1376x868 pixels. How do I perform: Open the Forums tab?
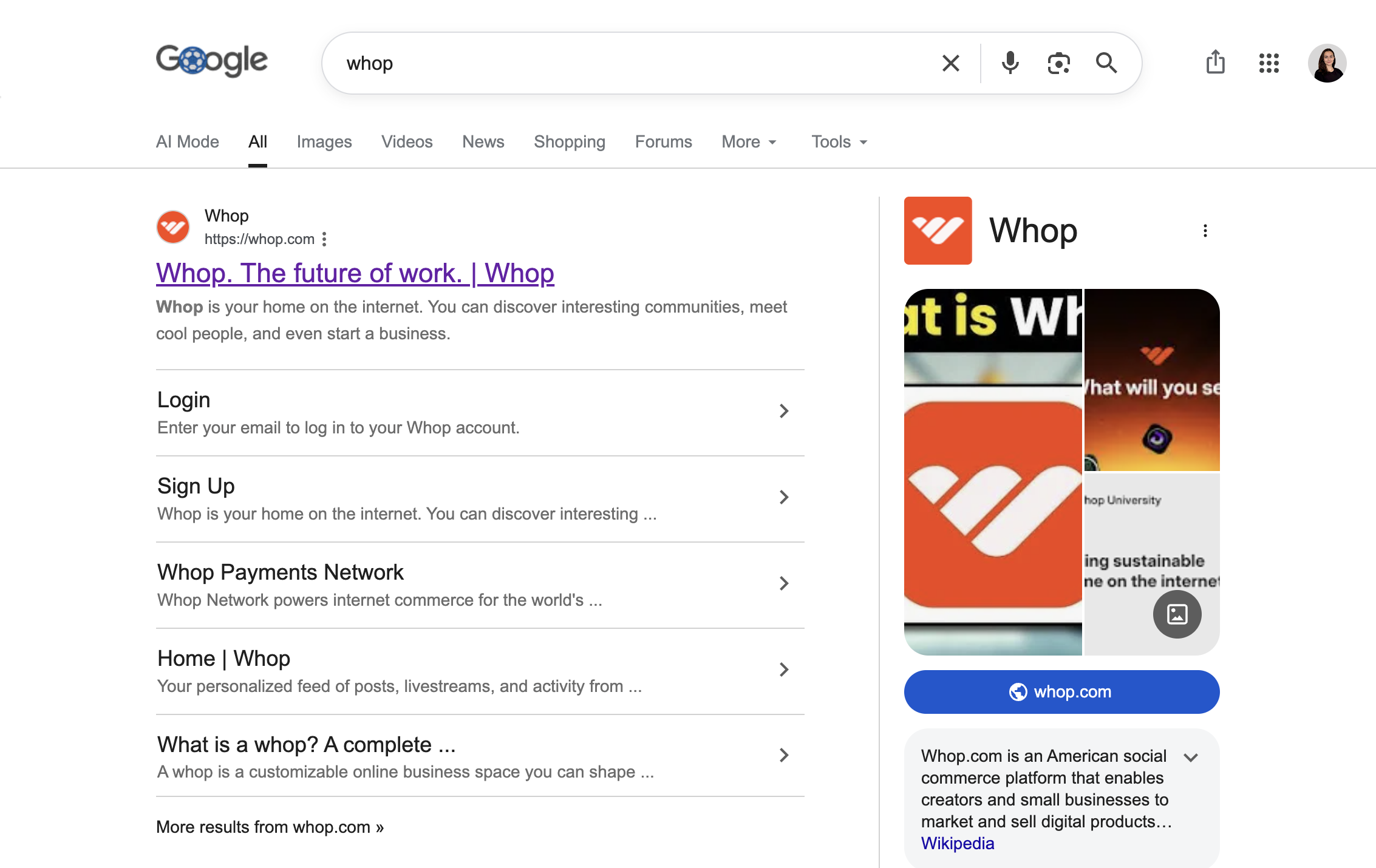[x=664, y=142]
